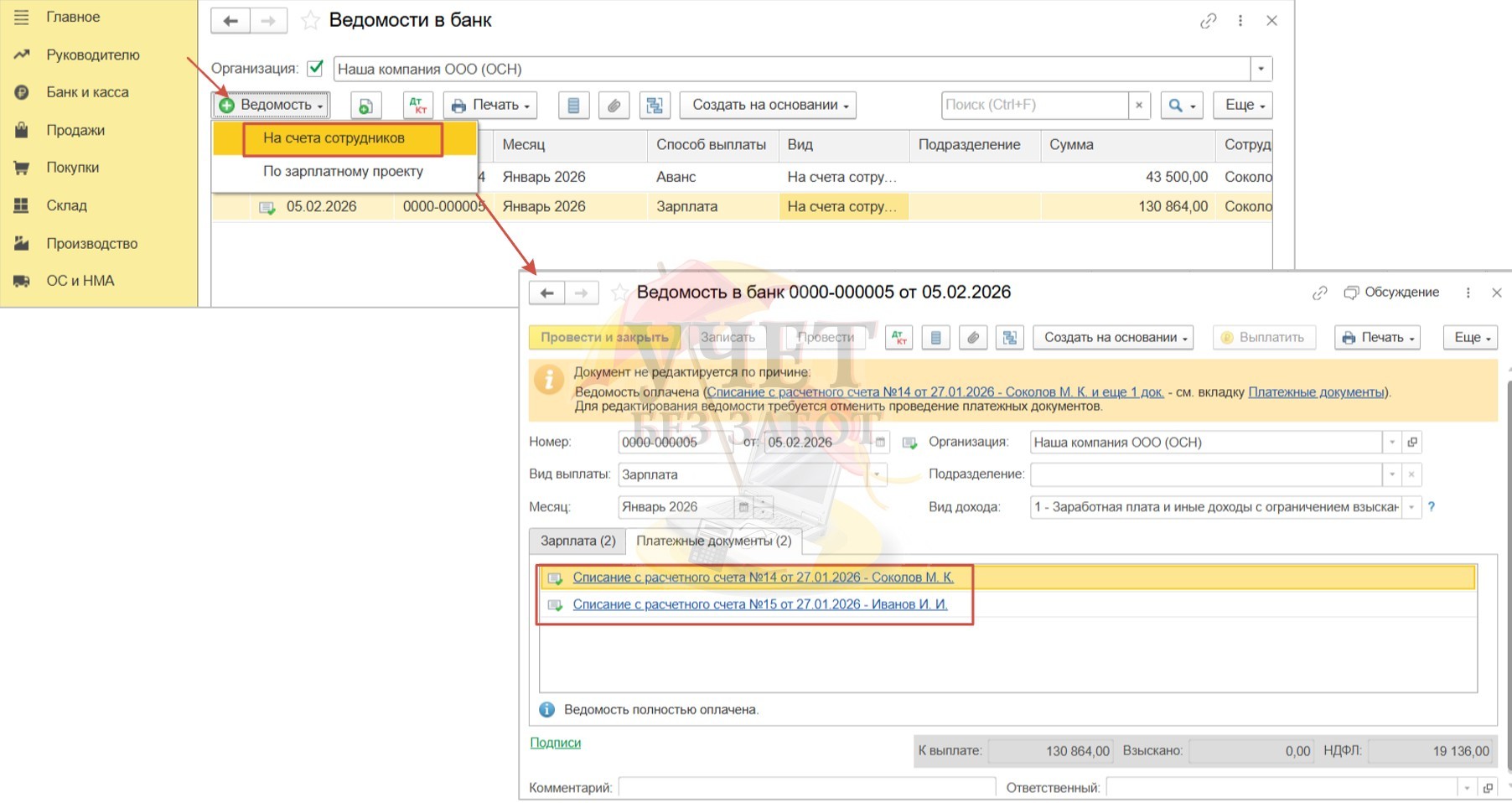The height and width of the screenshot is (803, 1512).
Task: Expand the Создать на основании dropdown in list toolbar
Action: 768,105
